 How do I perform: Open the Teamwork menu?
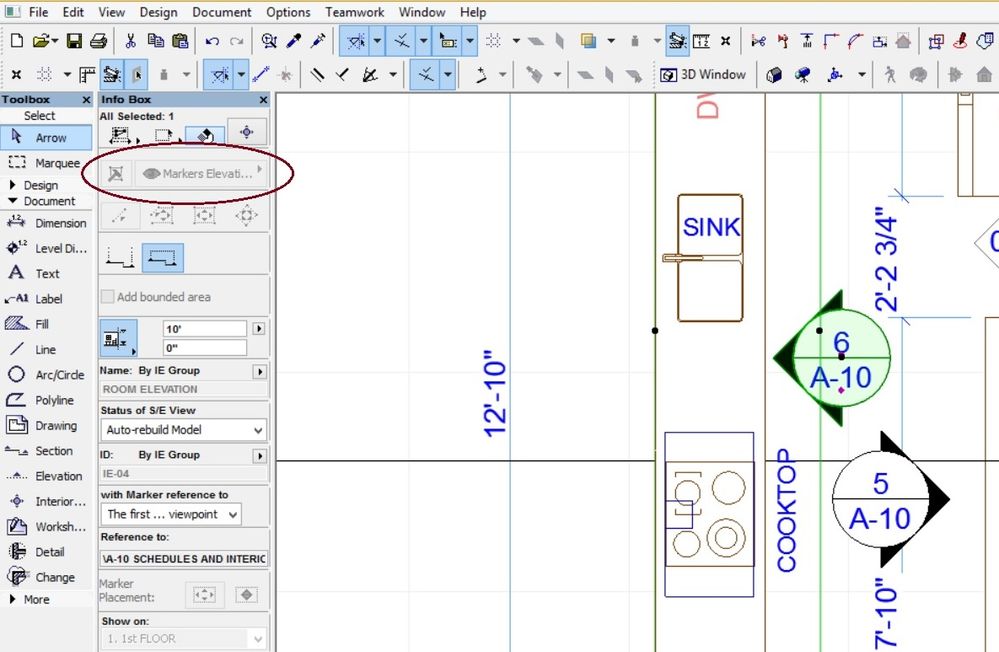point(354,12)
